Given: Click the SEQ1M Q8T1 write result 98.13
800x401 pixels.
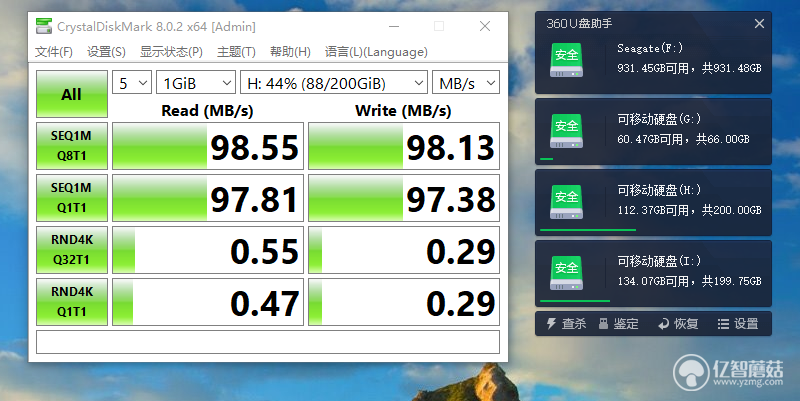Looking at the screenshot, I should click(404, 146).
